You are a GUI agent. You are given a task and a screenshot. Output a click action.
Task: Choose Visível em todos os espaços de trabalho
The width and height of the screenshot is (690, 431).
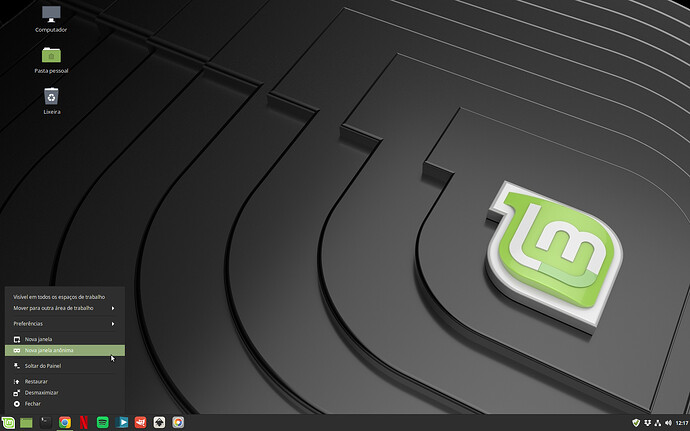pos(65,297)
